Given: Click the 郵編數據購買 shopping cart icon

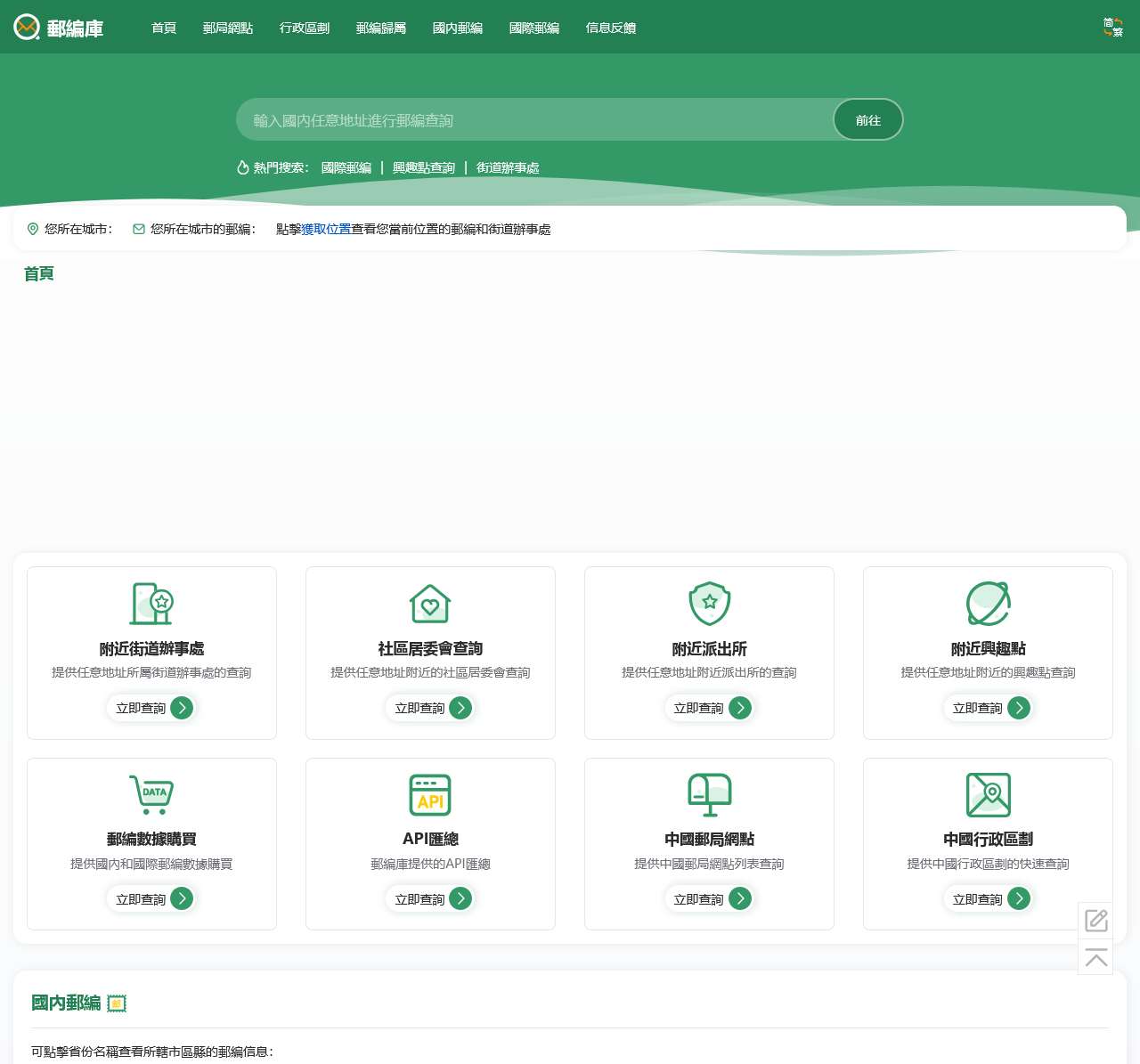Looking at the screenshot, I should 151,794.
